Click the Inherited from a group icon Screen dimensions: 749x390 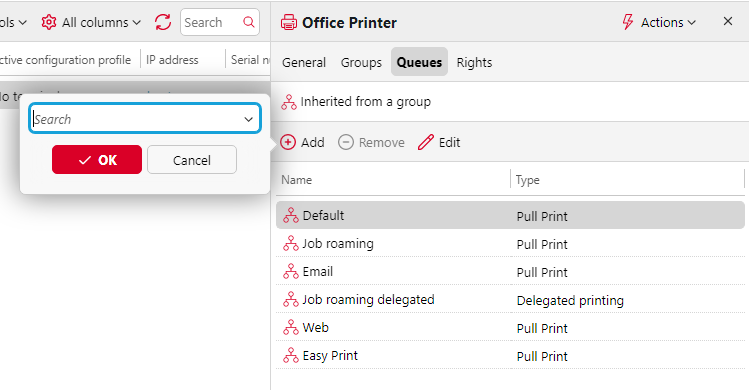click(x=289, y=102)
